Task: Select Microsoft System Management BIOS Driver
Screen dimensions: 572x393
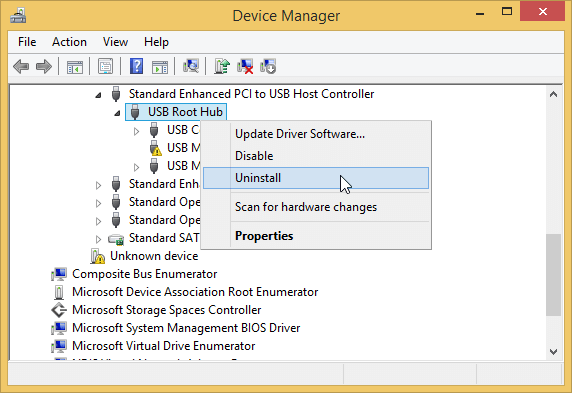Action: 186,328
